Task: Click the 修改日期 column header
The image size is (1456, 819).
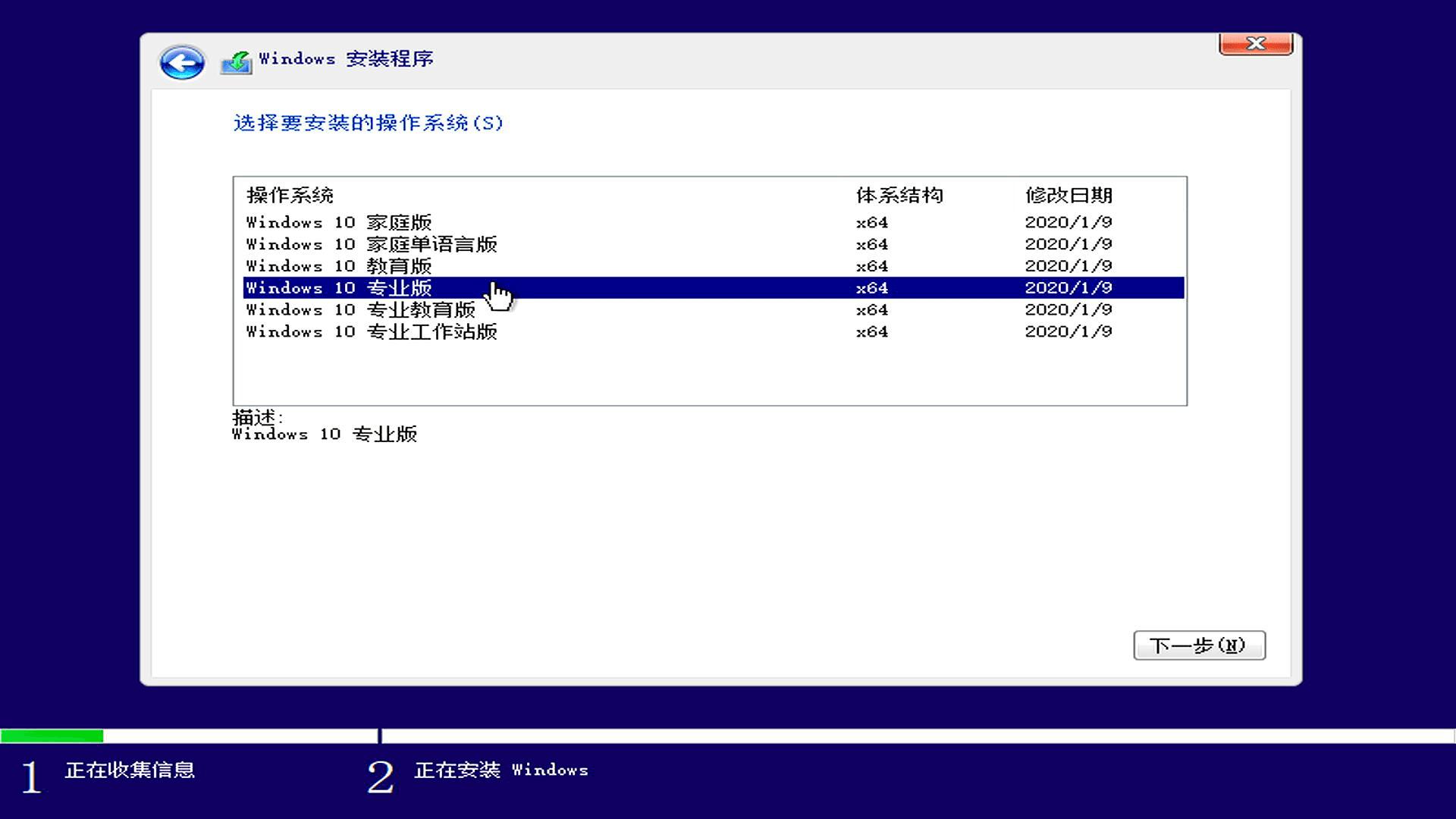Action: tap(1069, 195)
